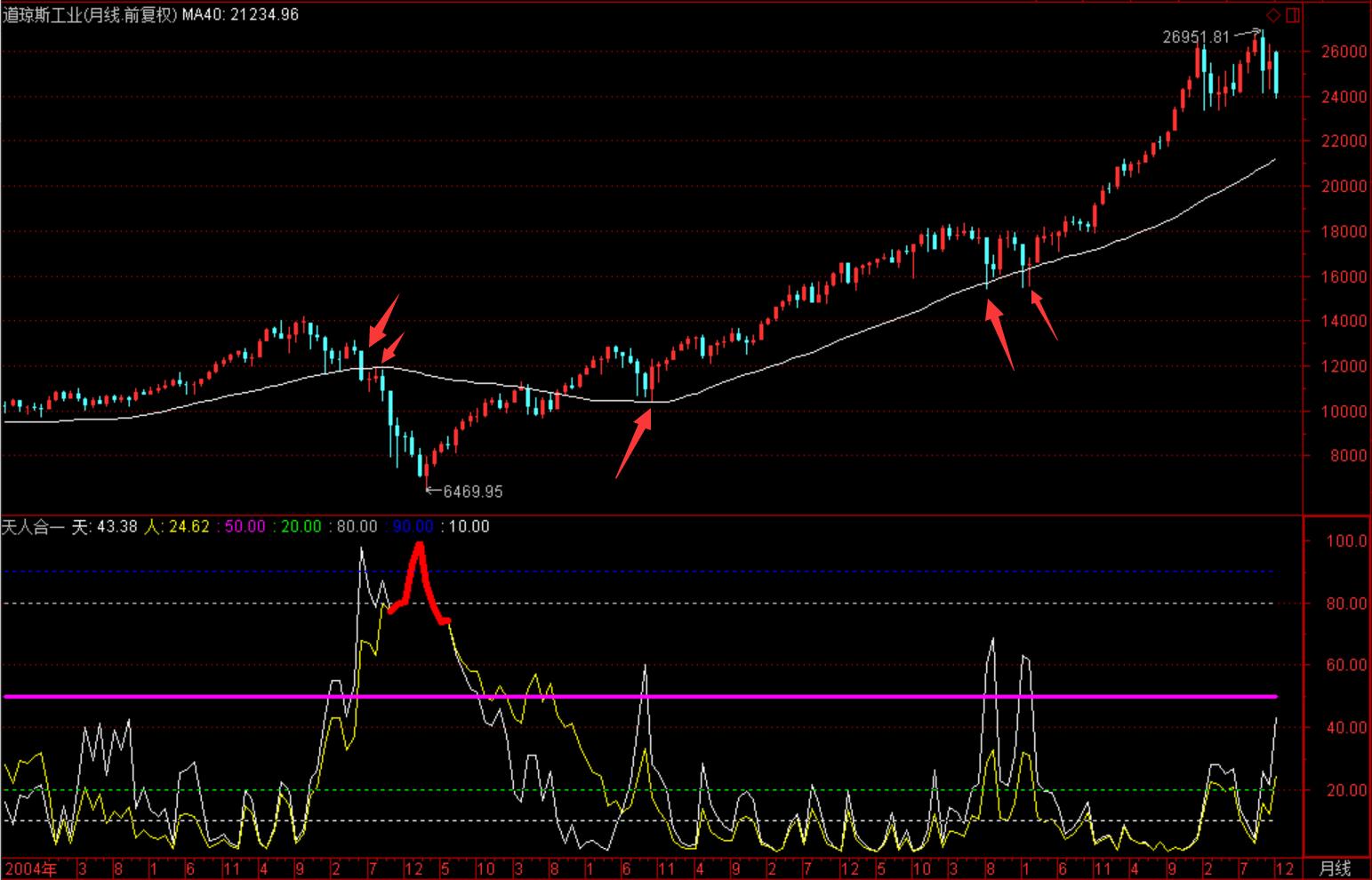Click the white 10.00 indicator value label
1372x880 pixels.
coord(469,526)
